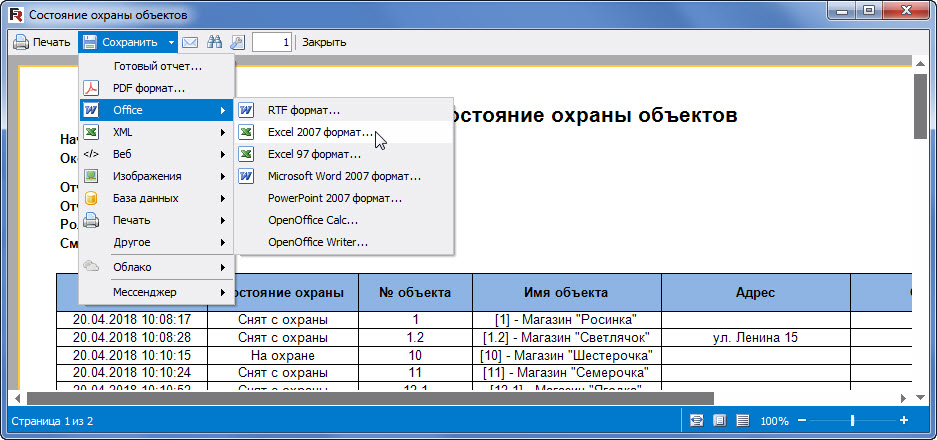Click the Print printer icon in toolbar
Image resolution: width=937 pixels, height=440 pixels.
tap(22, 42)
